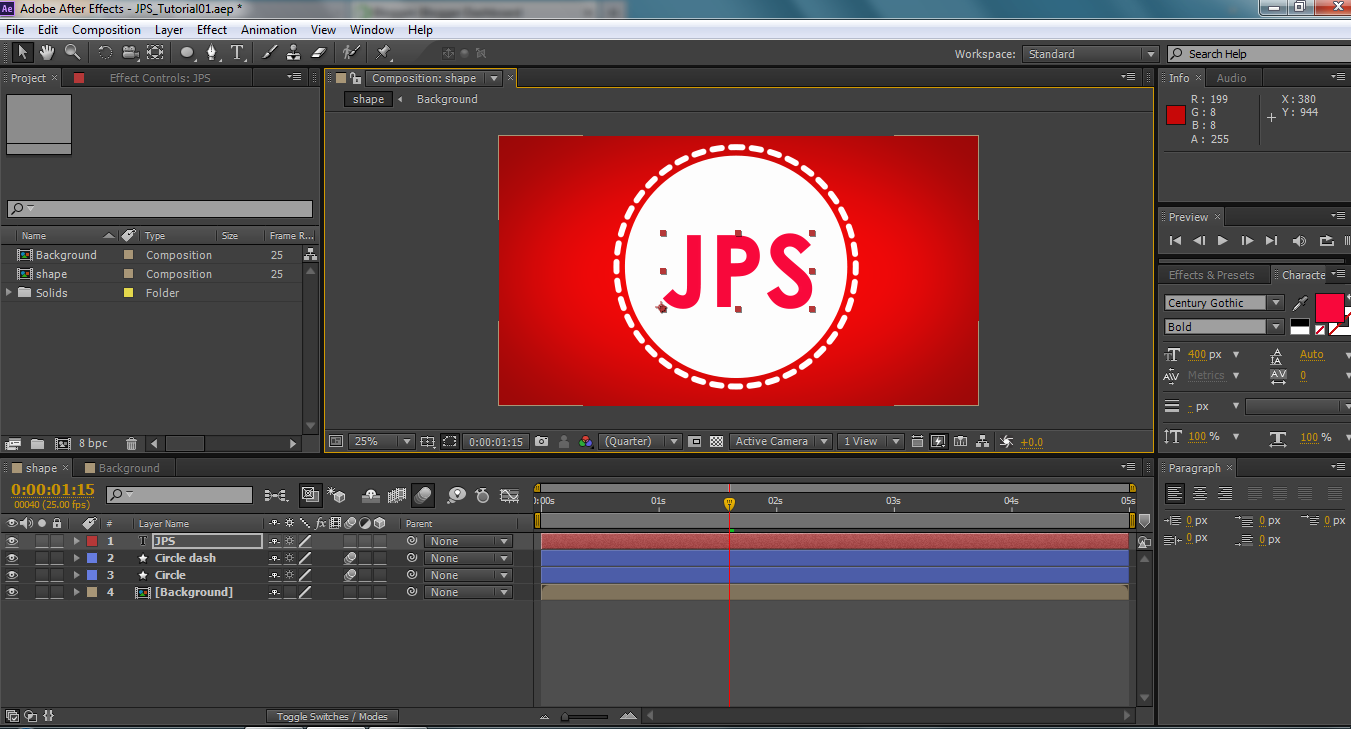Image resolution: width=1351 pixels, height=729 pixels.
Task: Hide the Circle dash layer
Action: (x=12, y=558)
